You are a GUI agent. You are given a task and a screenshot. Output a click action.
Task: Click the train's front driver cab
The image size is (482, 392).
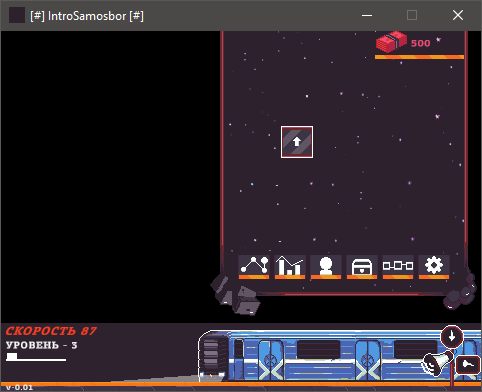click(214, 356)
